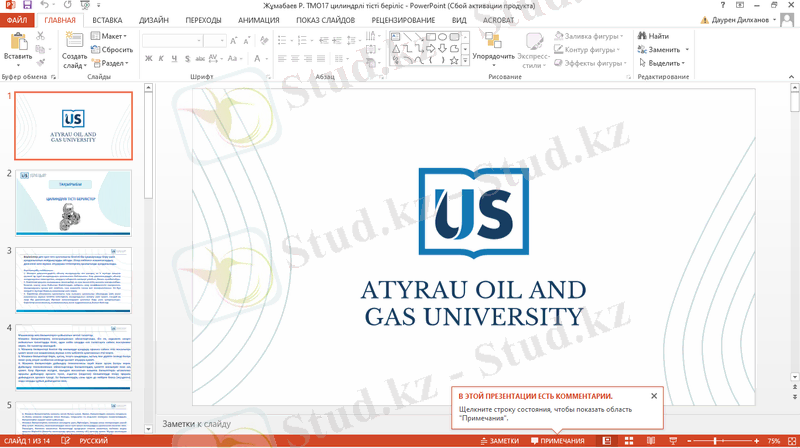Select slide 2 thumbnail
800x448 pixels.
click(x=73, y=203)
